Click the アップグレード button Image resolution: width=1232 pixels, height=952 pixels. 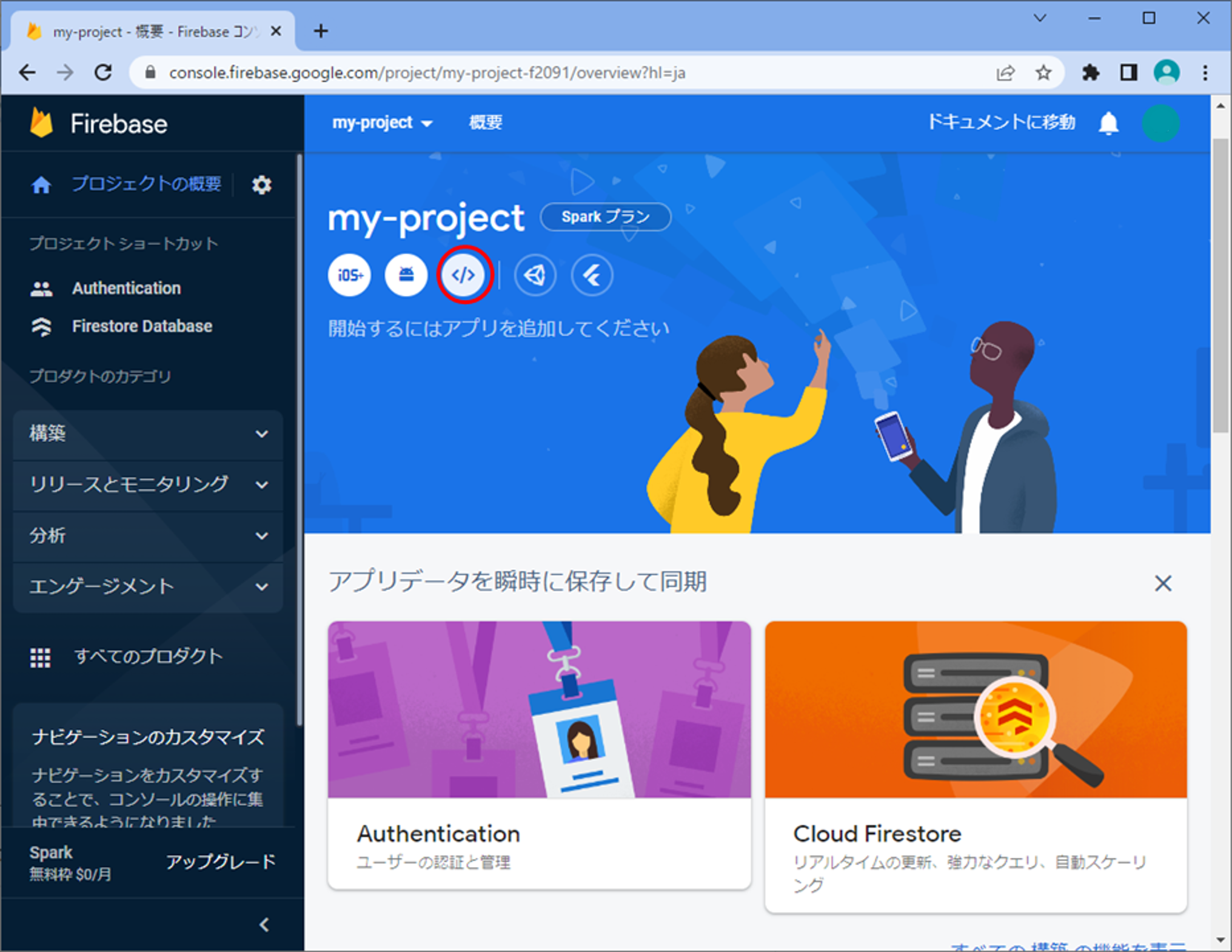221,862
